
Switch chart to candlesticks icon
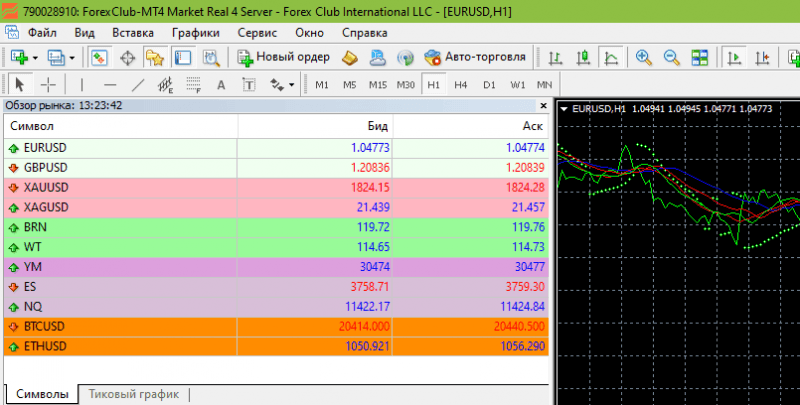click(x=583, y=58)
